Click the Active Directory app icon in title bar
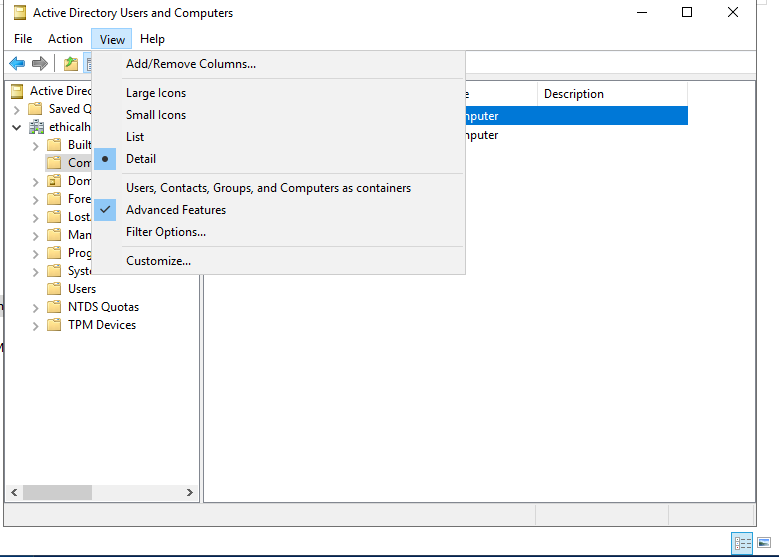The image size is (779, 557). (20, 12)
